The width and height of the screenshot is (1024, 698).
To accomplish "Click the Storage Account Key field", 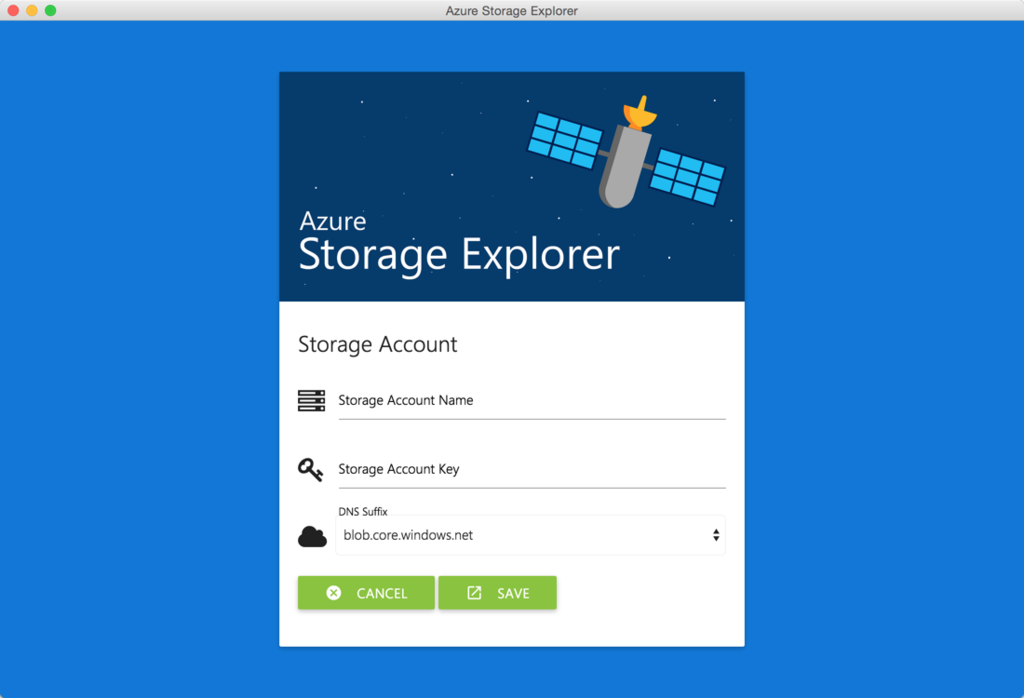I will coord(532,469).
